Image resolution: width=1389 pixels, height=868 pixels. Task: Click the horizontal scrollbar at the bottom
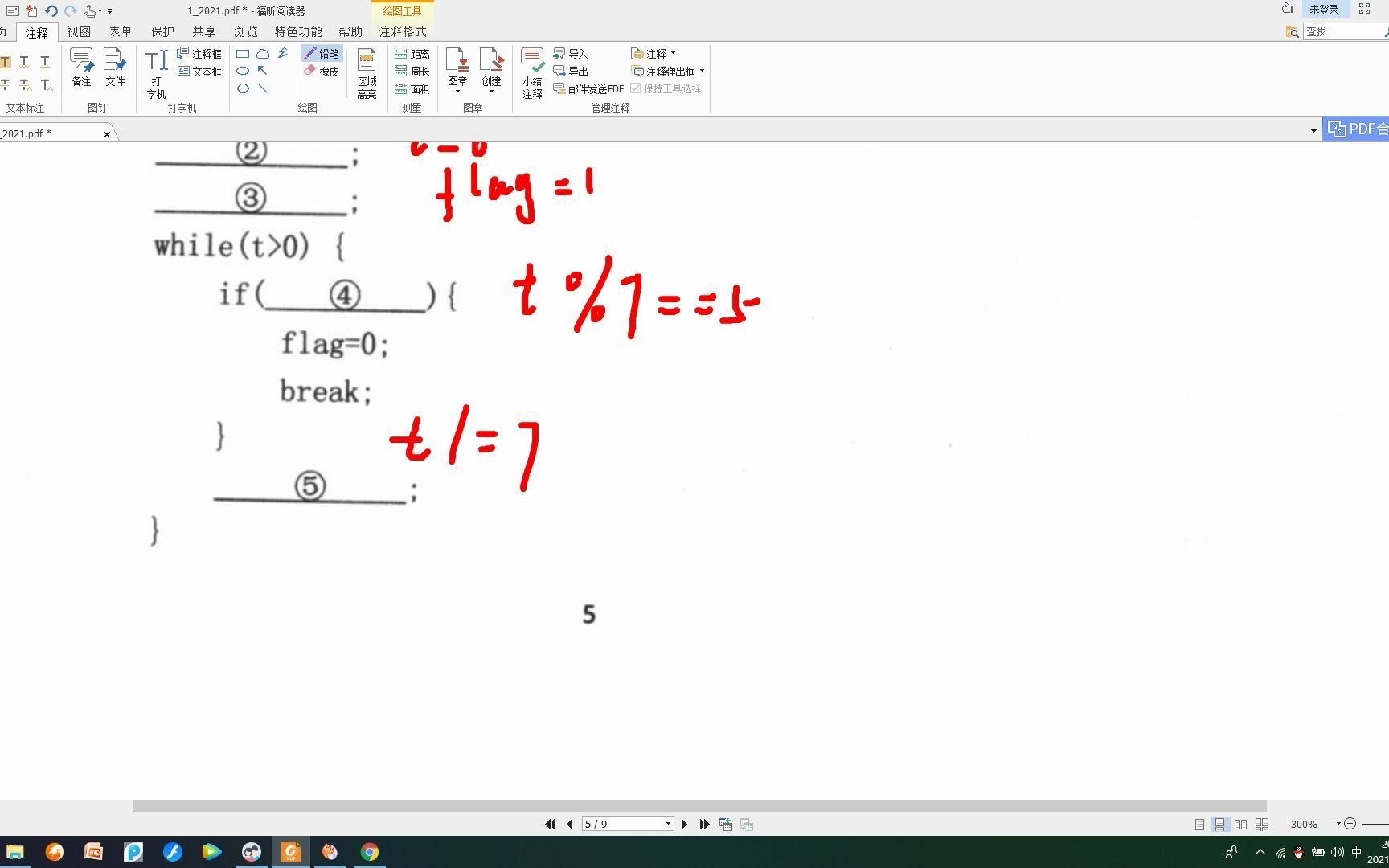pos(699,805)
